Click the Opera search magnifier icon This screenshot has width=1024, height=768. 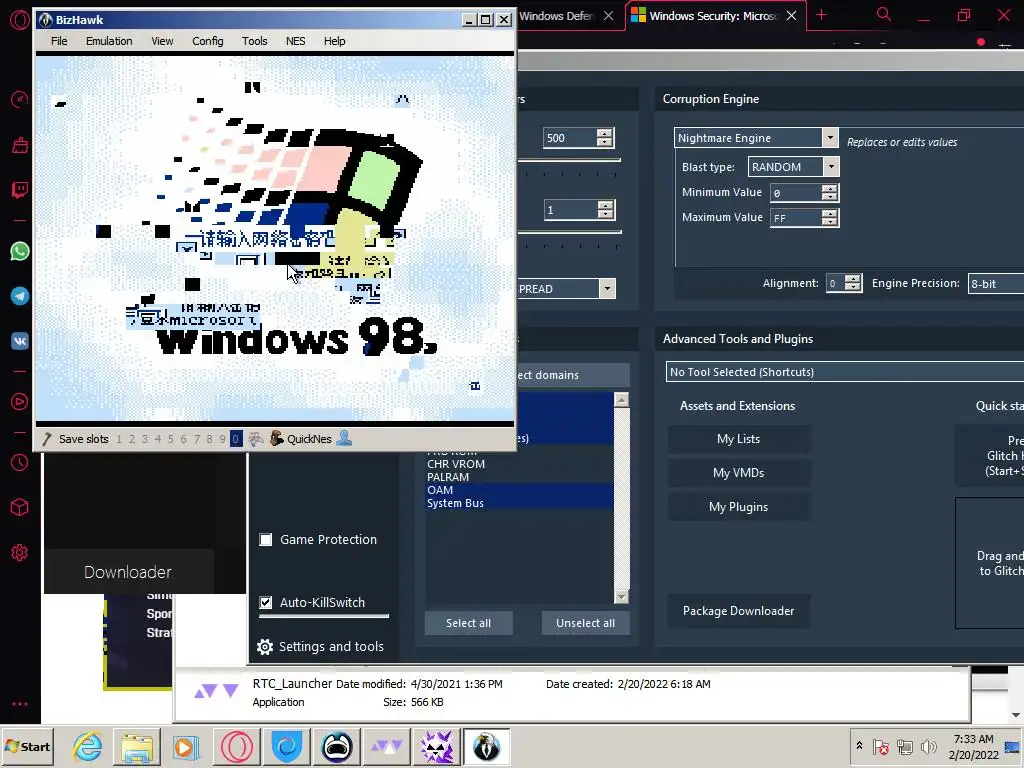(x=884, y=14)
